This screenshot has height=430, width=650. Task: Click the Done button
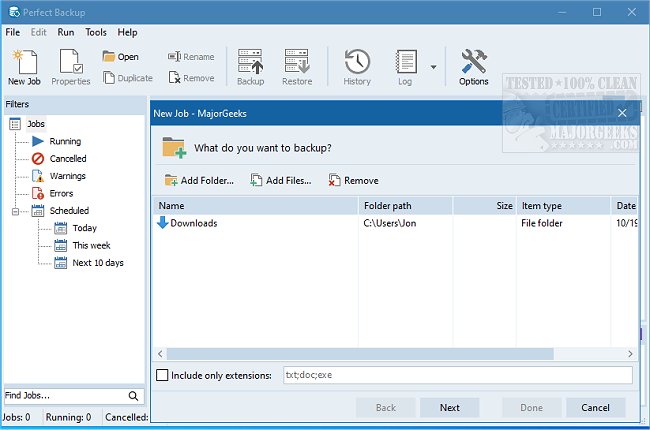tap(531, 408)
